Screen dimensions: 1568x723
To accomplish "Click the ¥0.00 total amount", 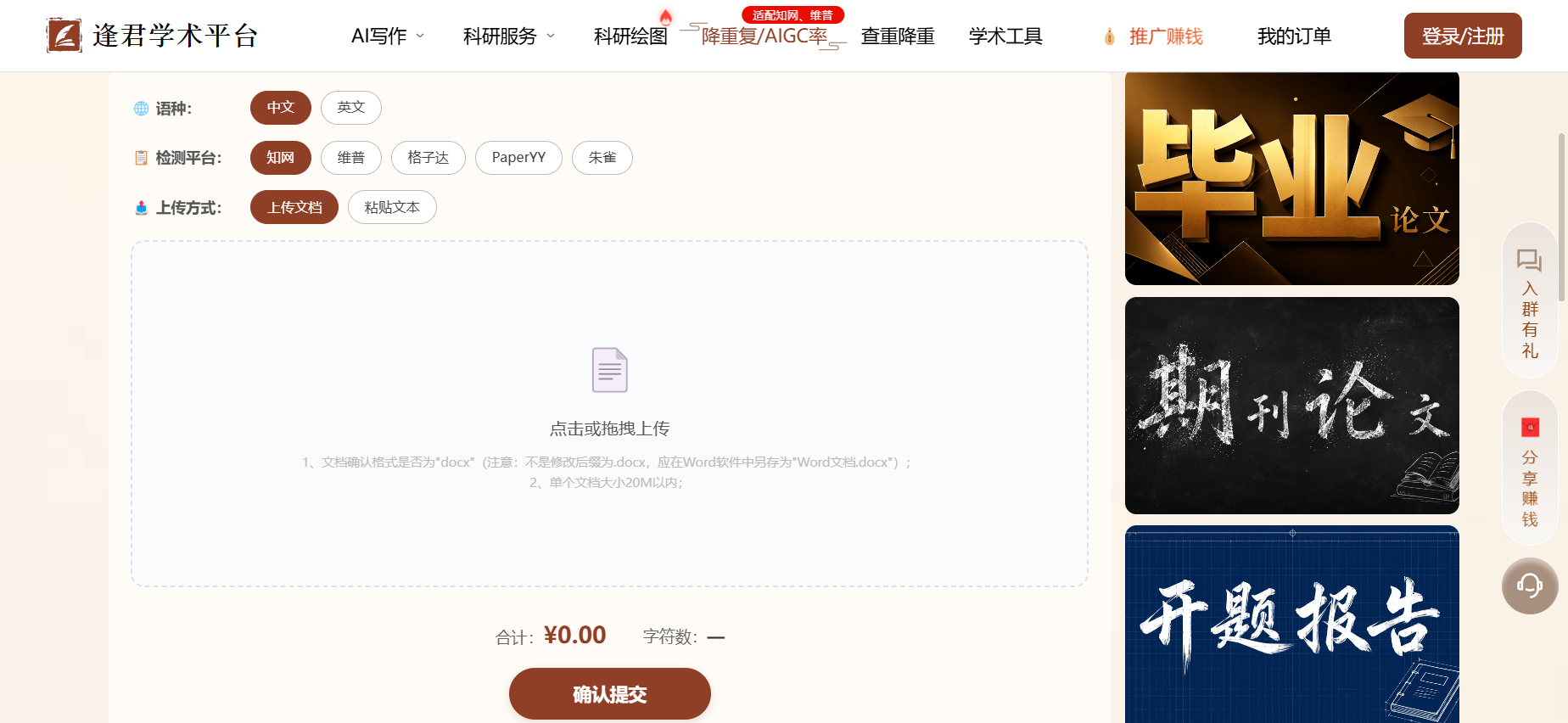I will [574, 635].
